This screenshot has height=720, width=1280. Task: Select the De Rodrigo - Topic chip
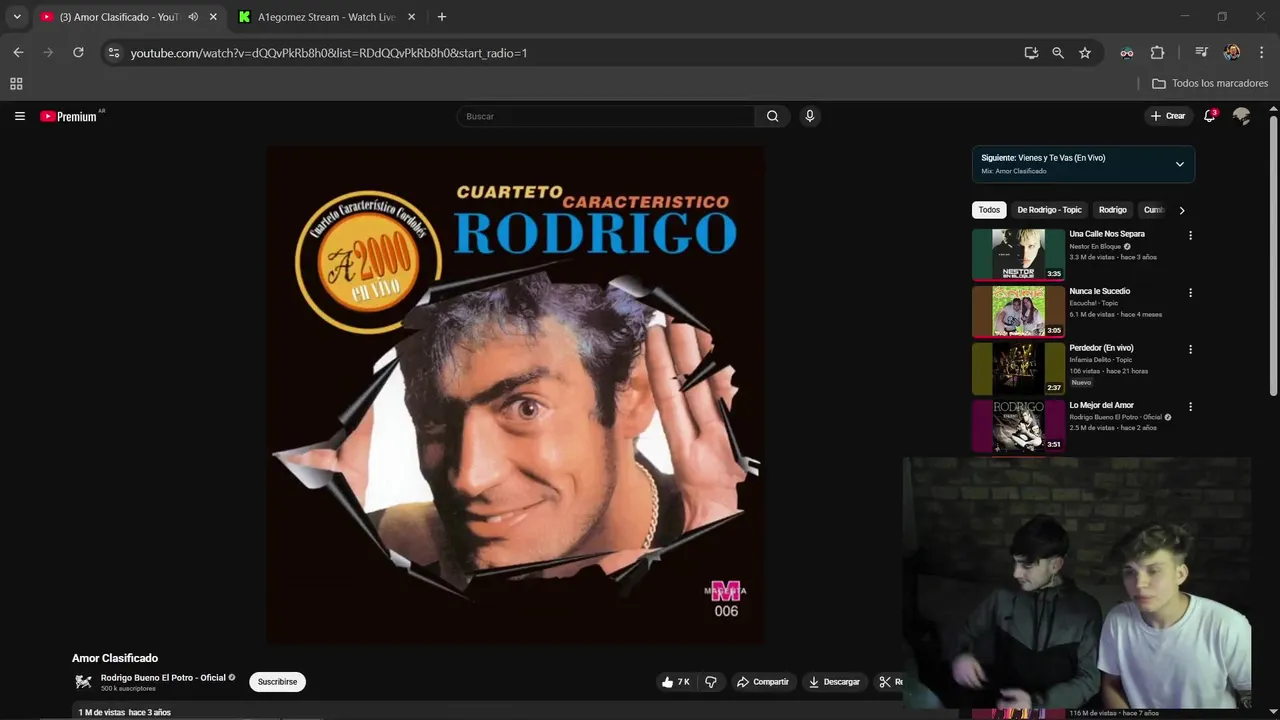[x=1049, y=210]
